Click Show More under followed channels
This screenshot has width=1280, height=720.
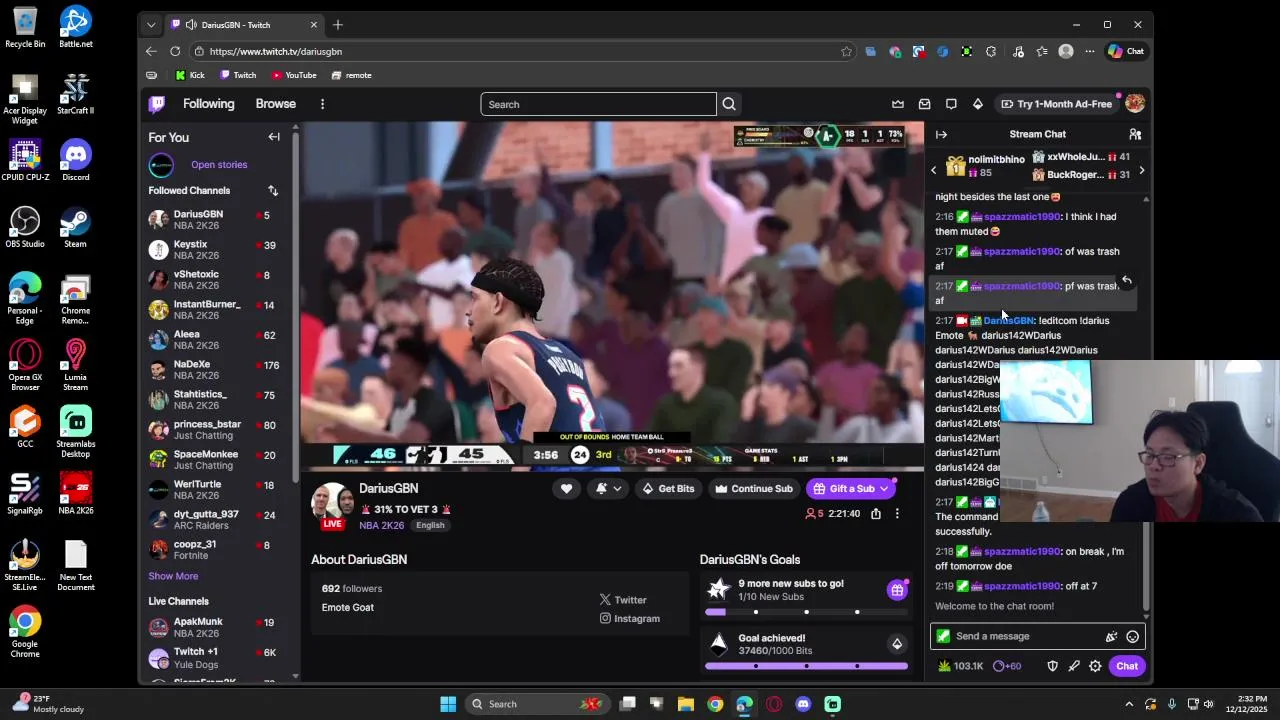coord(173,576)
